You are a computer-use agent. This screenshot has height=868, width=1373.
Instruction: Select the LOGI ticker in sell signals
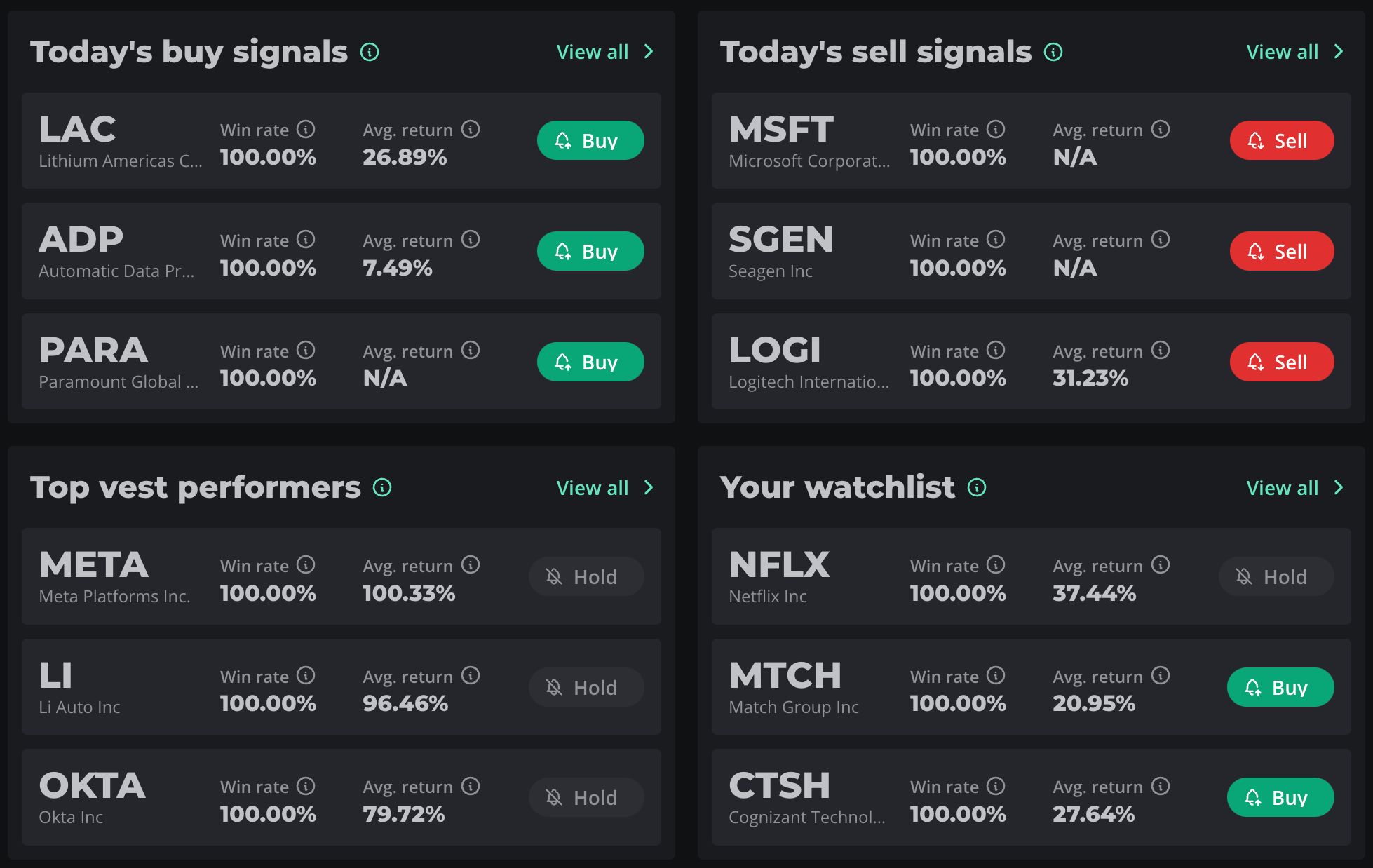tap(775, 350)
